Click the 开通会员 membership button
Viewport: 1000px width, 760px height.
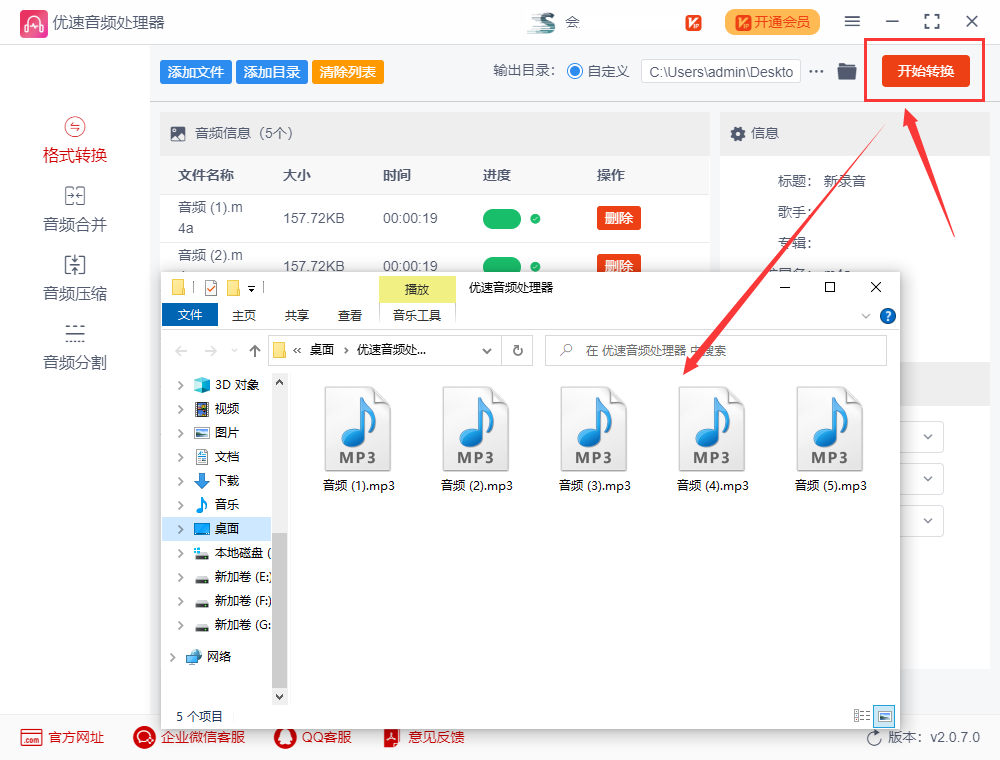(772, 22)
